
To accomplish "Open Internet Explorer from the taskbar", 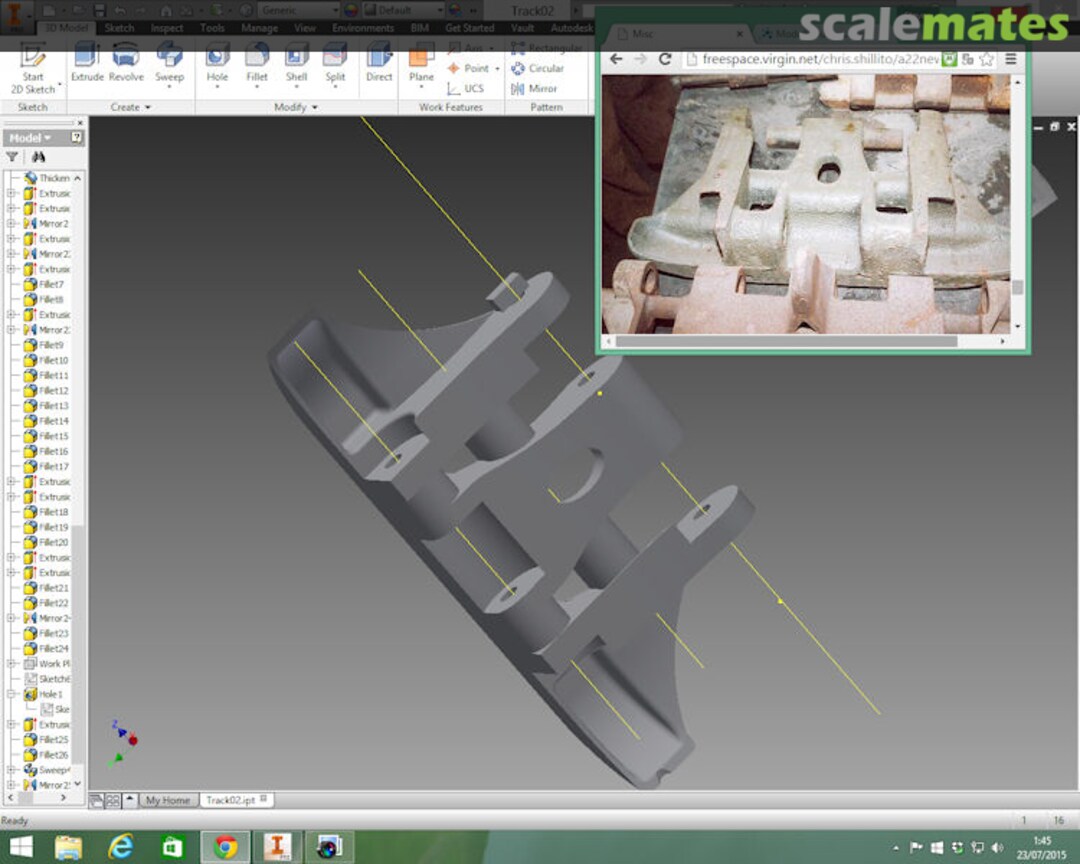I will click(x=121, y=847).
